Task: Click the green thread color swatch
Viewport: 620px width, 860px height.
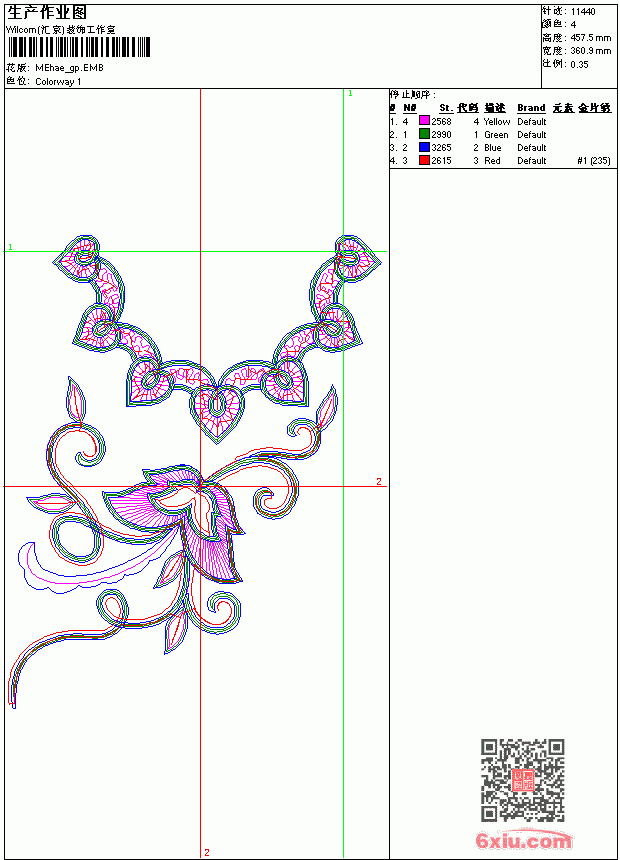Action: coord(424,134)
